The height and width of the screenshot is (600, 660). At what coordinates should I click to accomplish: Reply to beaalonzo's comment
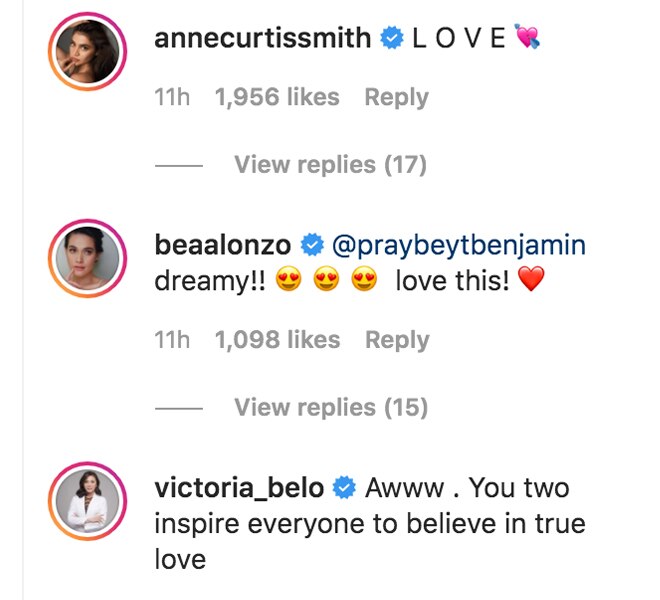click(x=397, y=340)
